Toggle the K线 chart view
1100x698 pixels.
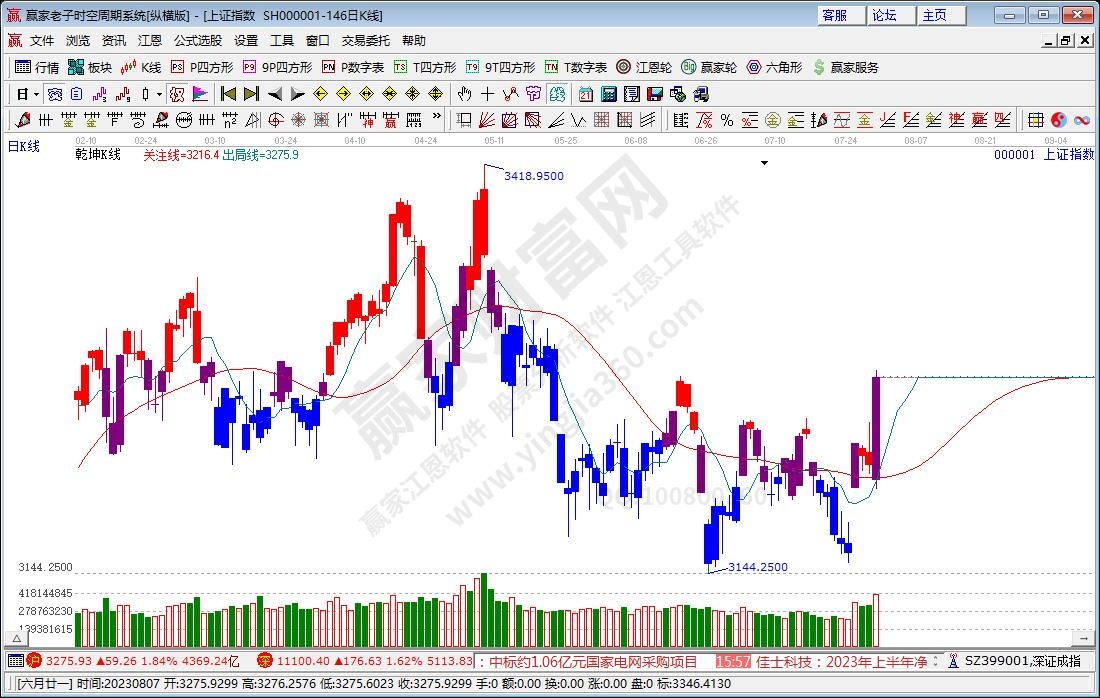click(141, 67)
